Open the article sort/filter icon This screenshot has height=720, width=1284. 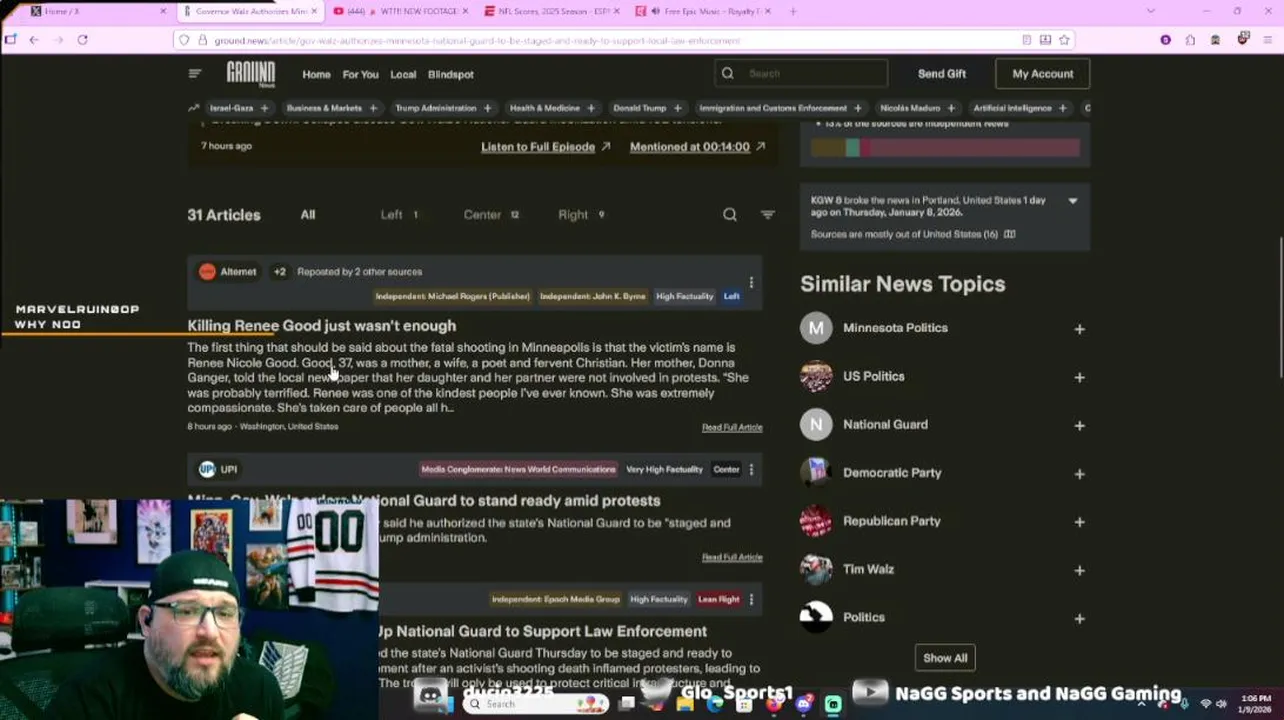(768, 214)
